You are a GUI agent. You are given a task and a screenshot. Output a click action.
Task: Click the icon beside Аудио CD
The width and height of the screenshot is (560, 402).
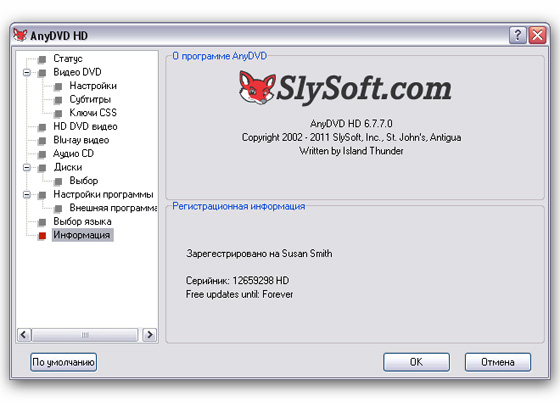point(42,154)
